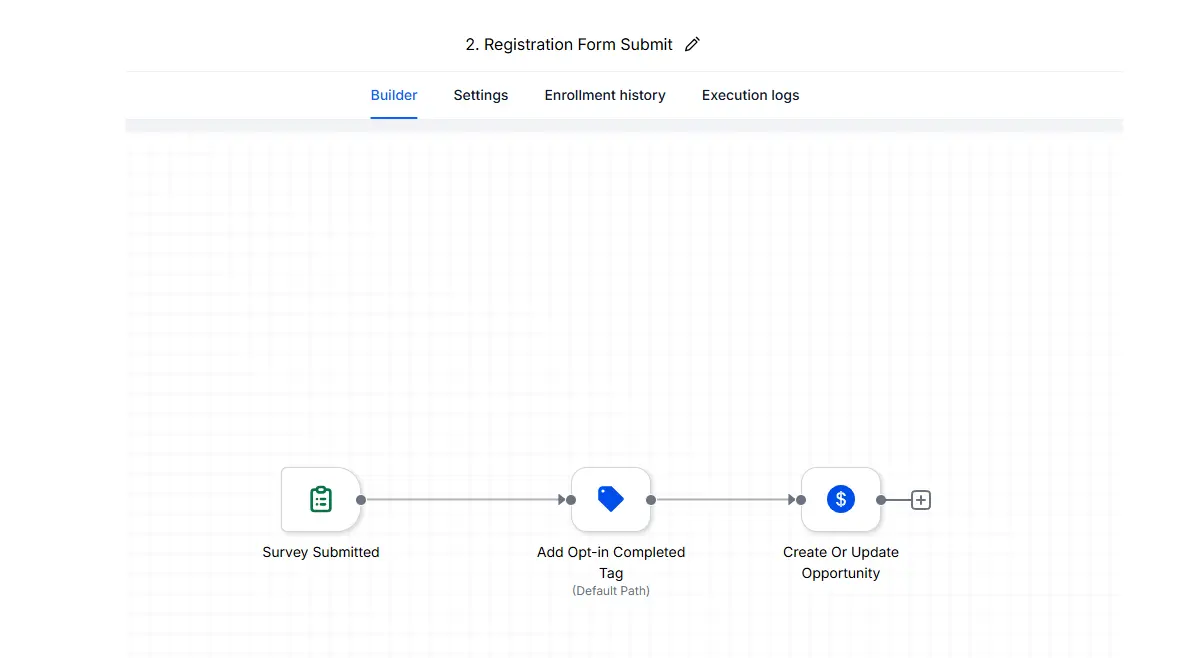Click the 'Survey Submitted' label
The height and width of the screenshot is (658, 1199).
320,552
